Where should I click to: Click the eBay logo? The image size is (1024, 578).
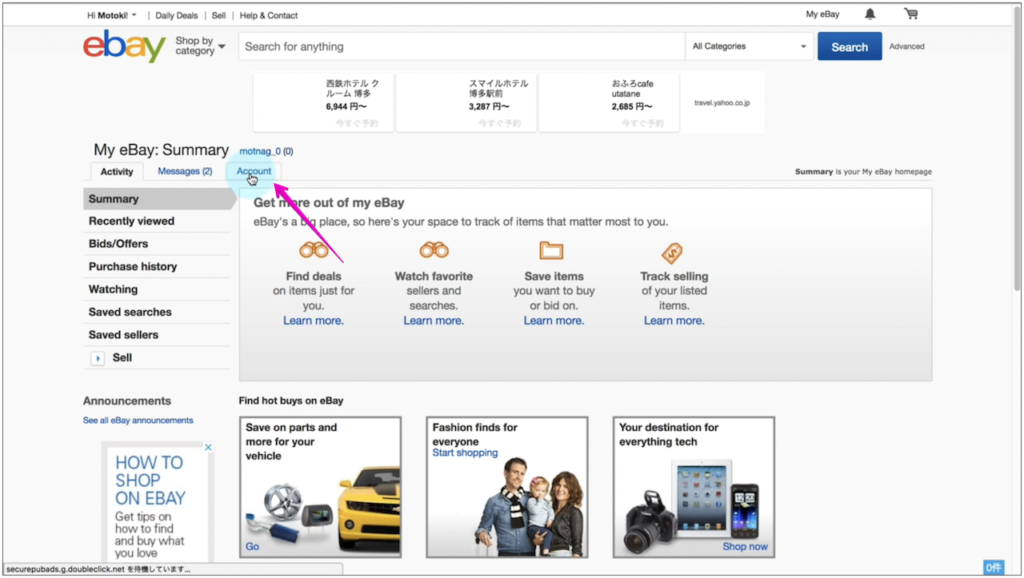[x=124, y=46]
